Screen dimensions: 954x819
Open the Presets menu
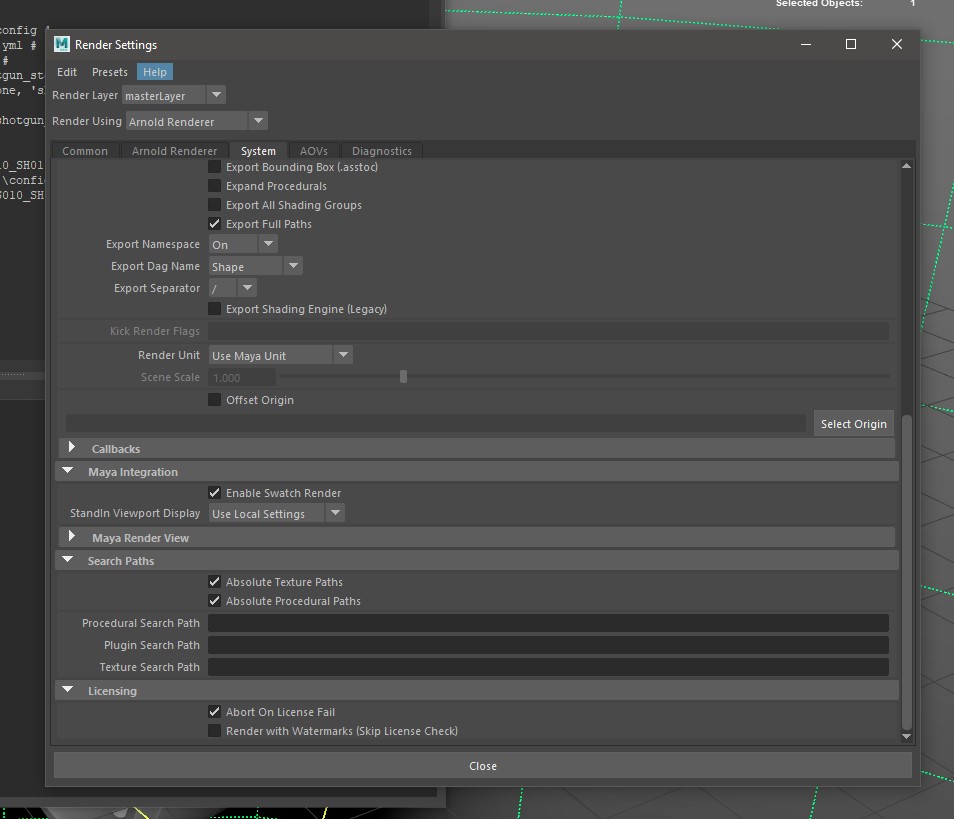pos(109,71)
